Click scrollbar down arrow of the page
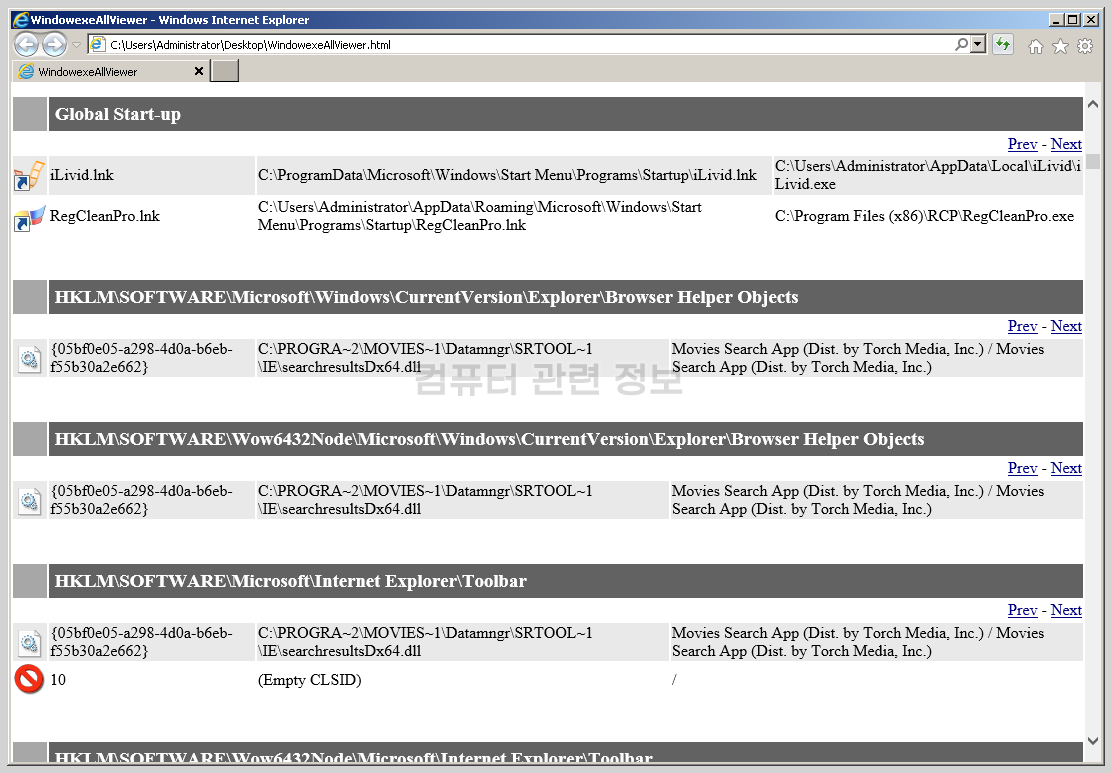The width and height of the screenshot is (1112, 773). pyautogui.click(x=1093, y=740)
